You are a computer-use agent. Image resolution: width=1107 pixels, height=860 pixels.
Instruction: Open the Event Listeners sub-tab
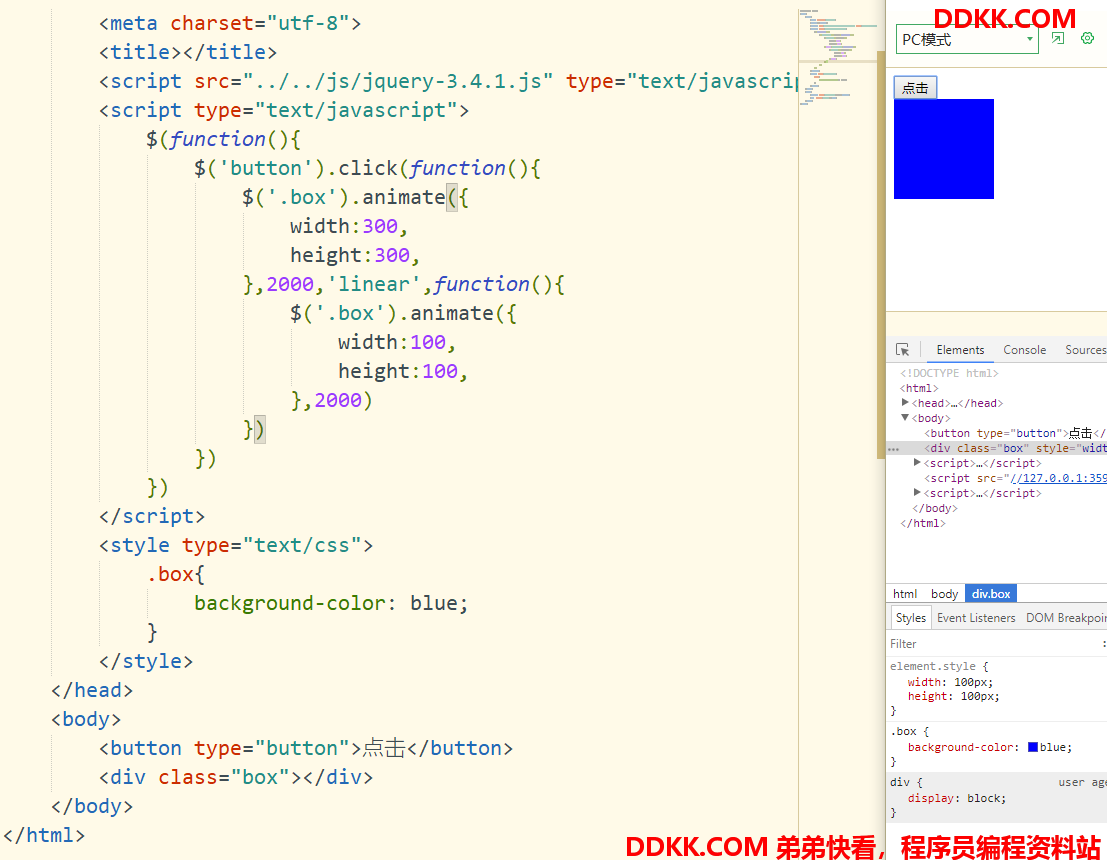[976, 618]
